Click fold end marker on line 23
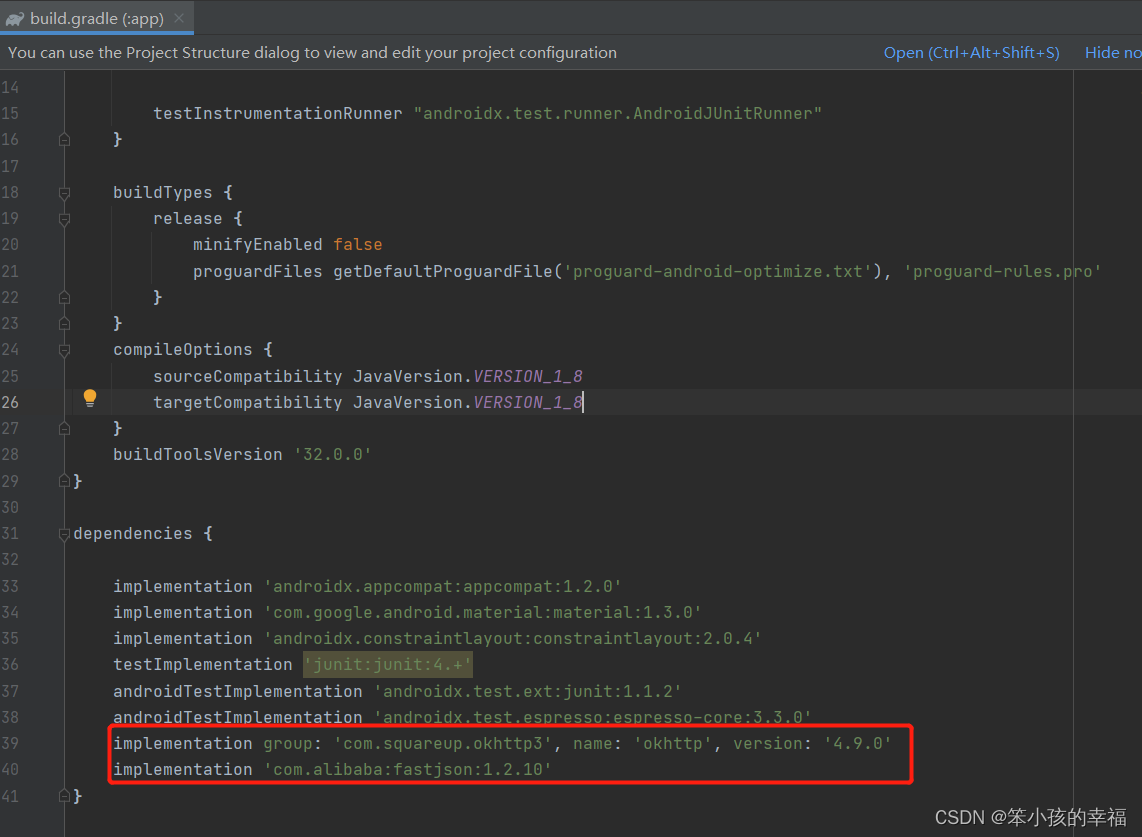The image size is (1142, 837). click(x=64, y=323)
